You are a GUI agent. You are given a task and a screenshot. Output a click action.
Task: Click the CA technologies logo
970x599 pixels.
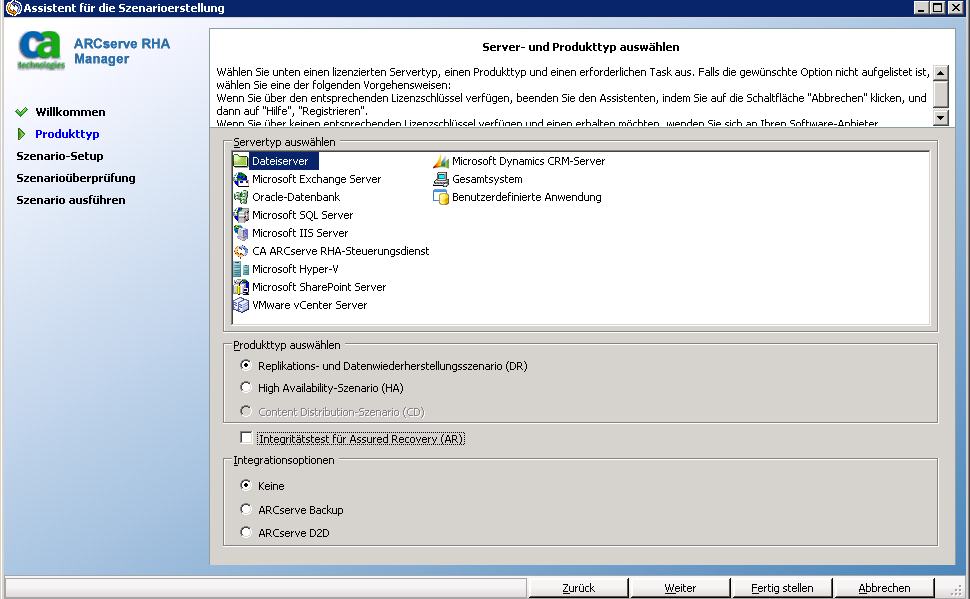41,50
